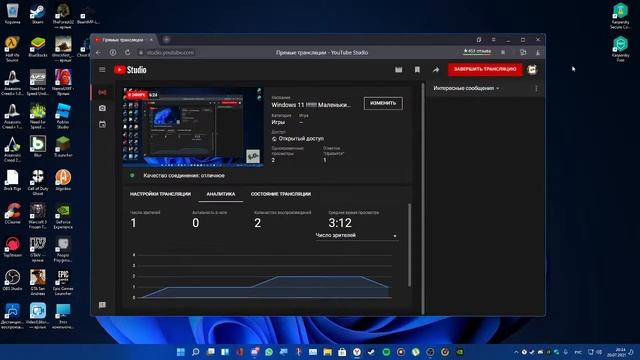The height and width of the screenshot is (360, 640).
Task: Reload the page with browser refresh icon
Action: click(x=127, y=53)
